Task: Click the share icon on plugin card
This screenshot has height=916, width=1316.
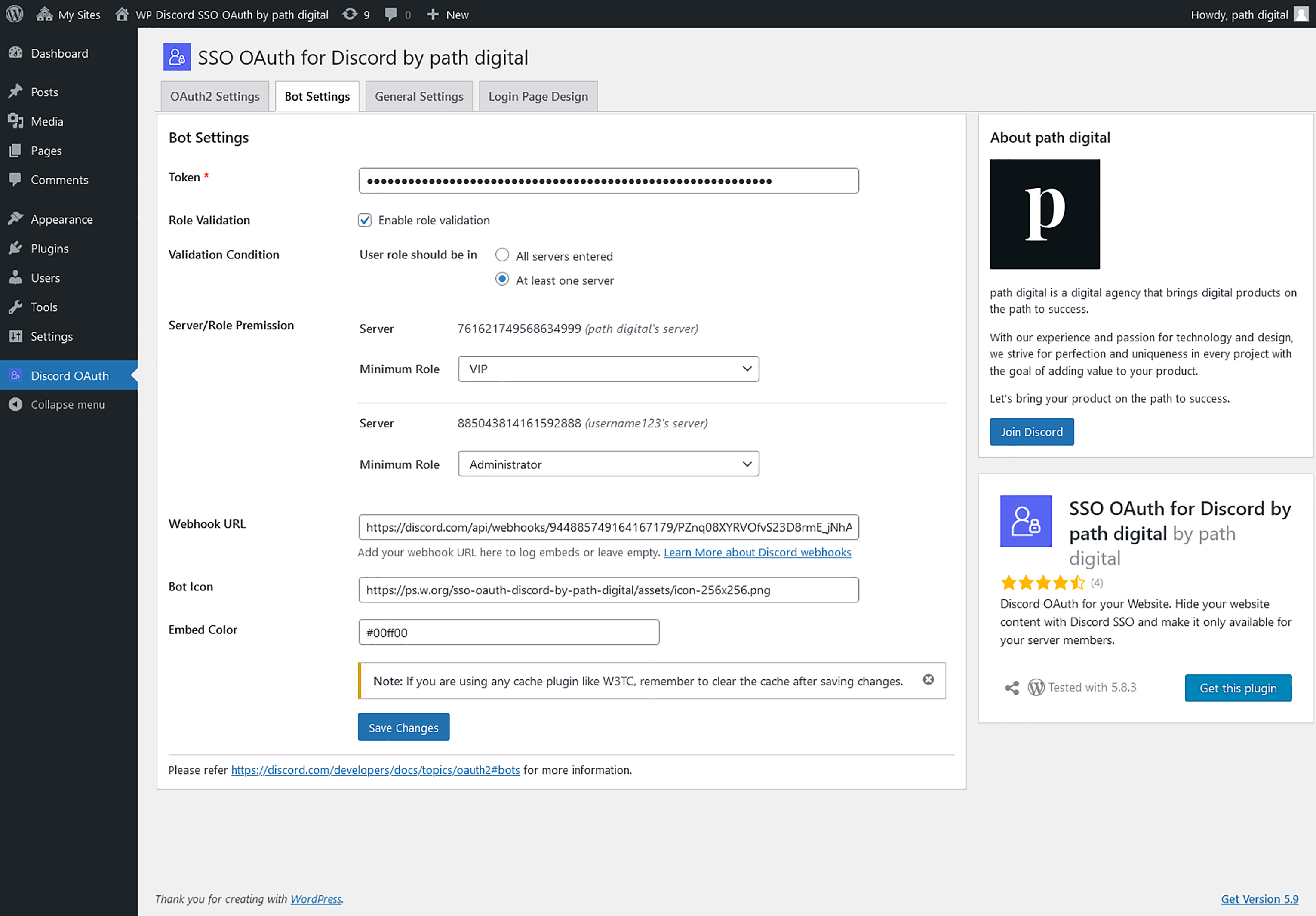Action: 1012,688
